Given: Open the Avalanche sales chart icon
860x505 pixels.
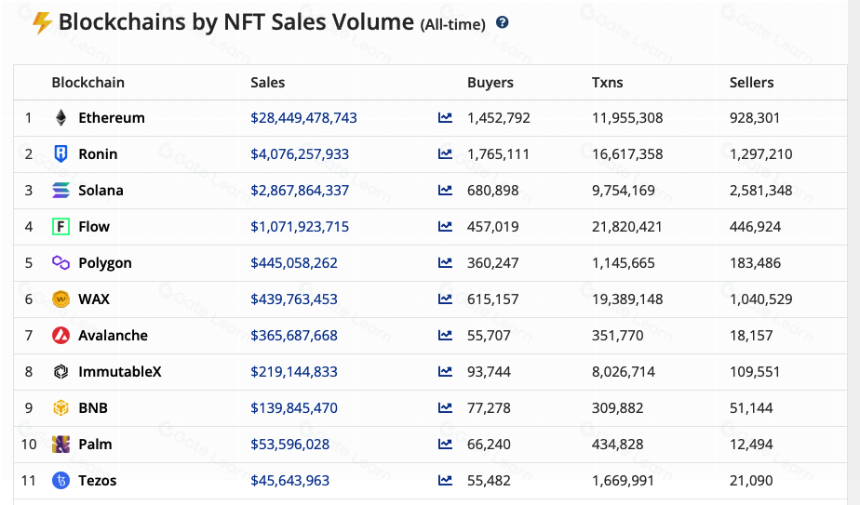Looking at the screenshot, I should [445, 334].
